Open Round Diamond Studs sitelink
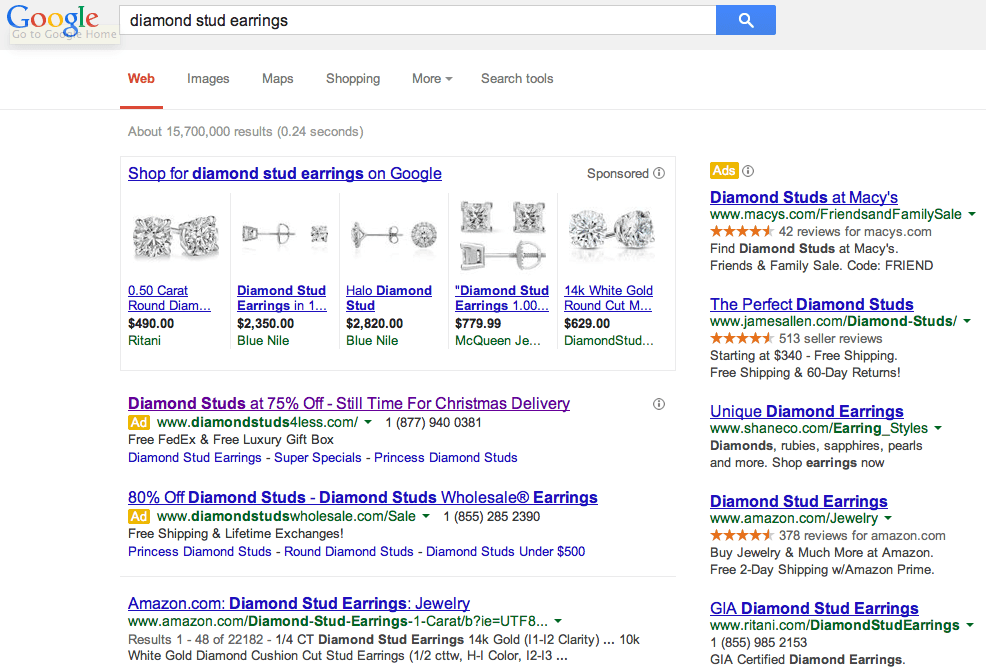This screenshot has width=986, height=669. [349, 551]
